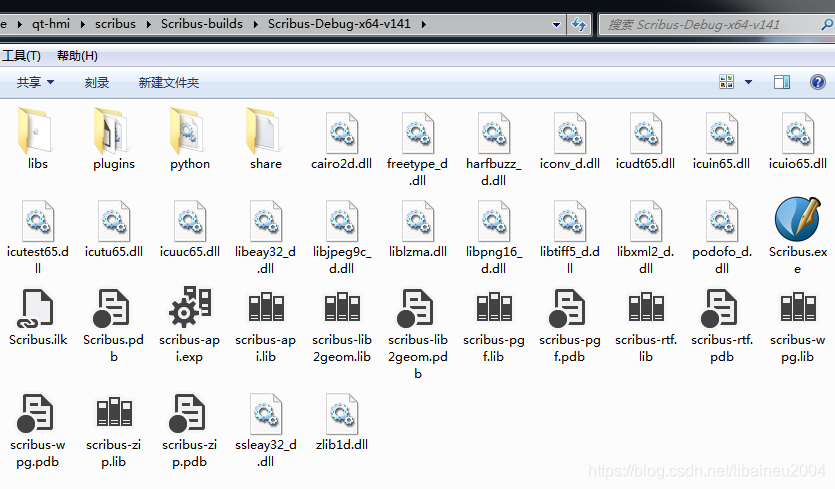Open the share folder

[x=264, y=131]
